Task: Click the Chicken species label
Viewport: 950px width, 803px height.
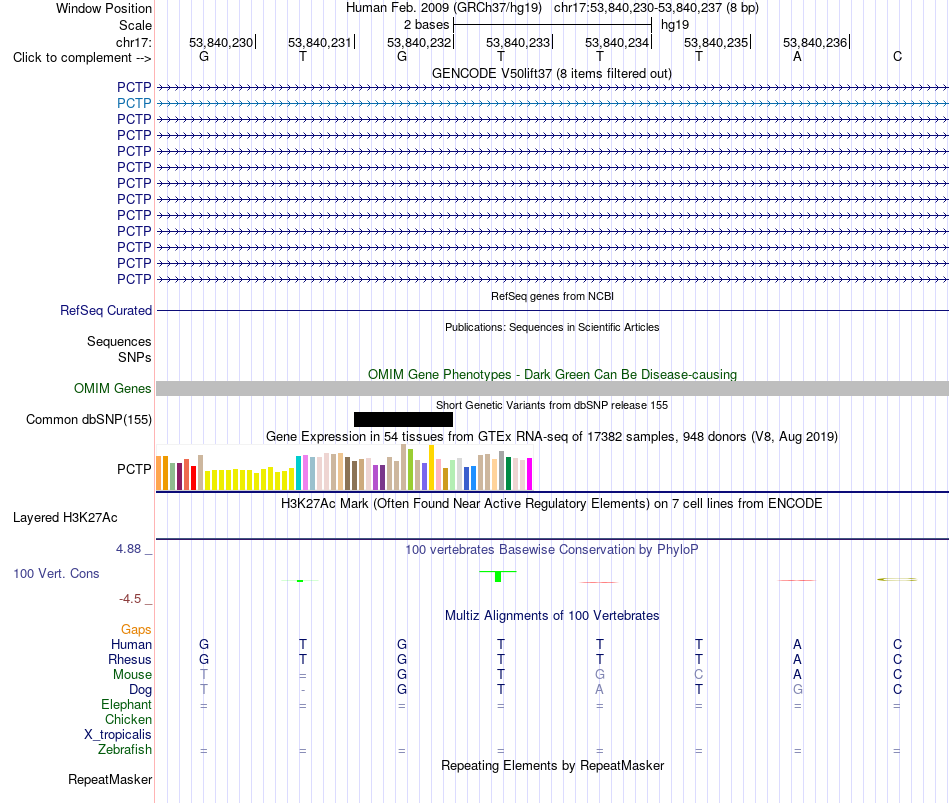Action: 128,719
